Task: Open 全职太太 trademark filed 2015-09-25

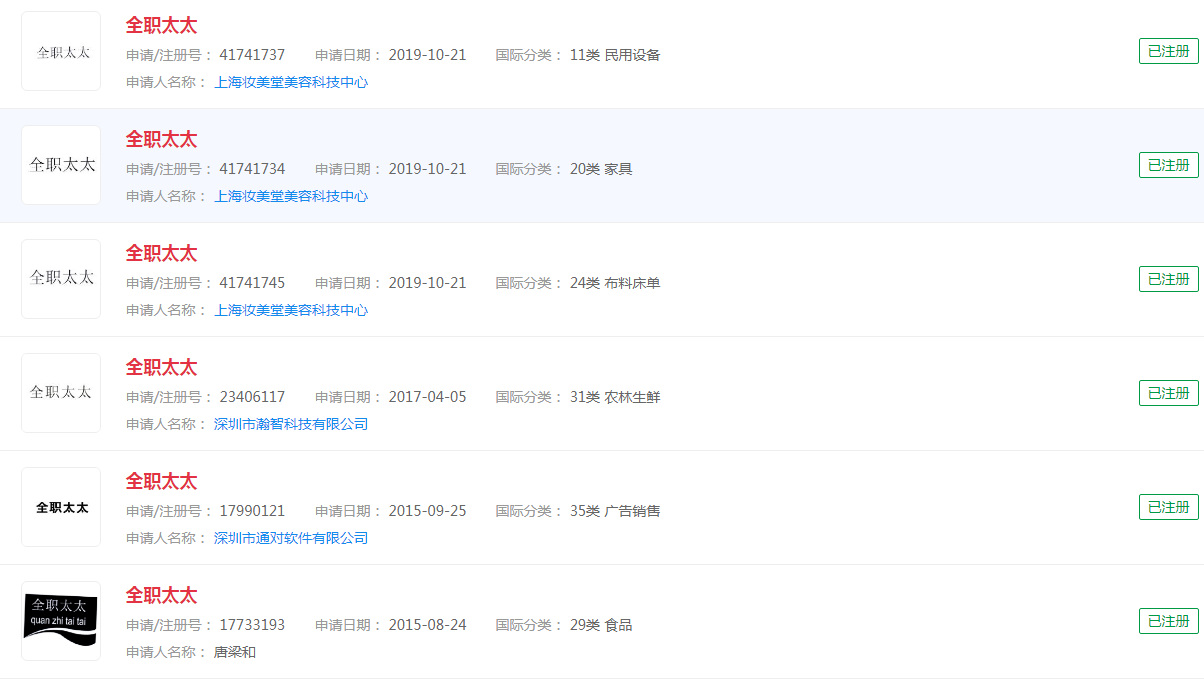Action: (161, 481)
